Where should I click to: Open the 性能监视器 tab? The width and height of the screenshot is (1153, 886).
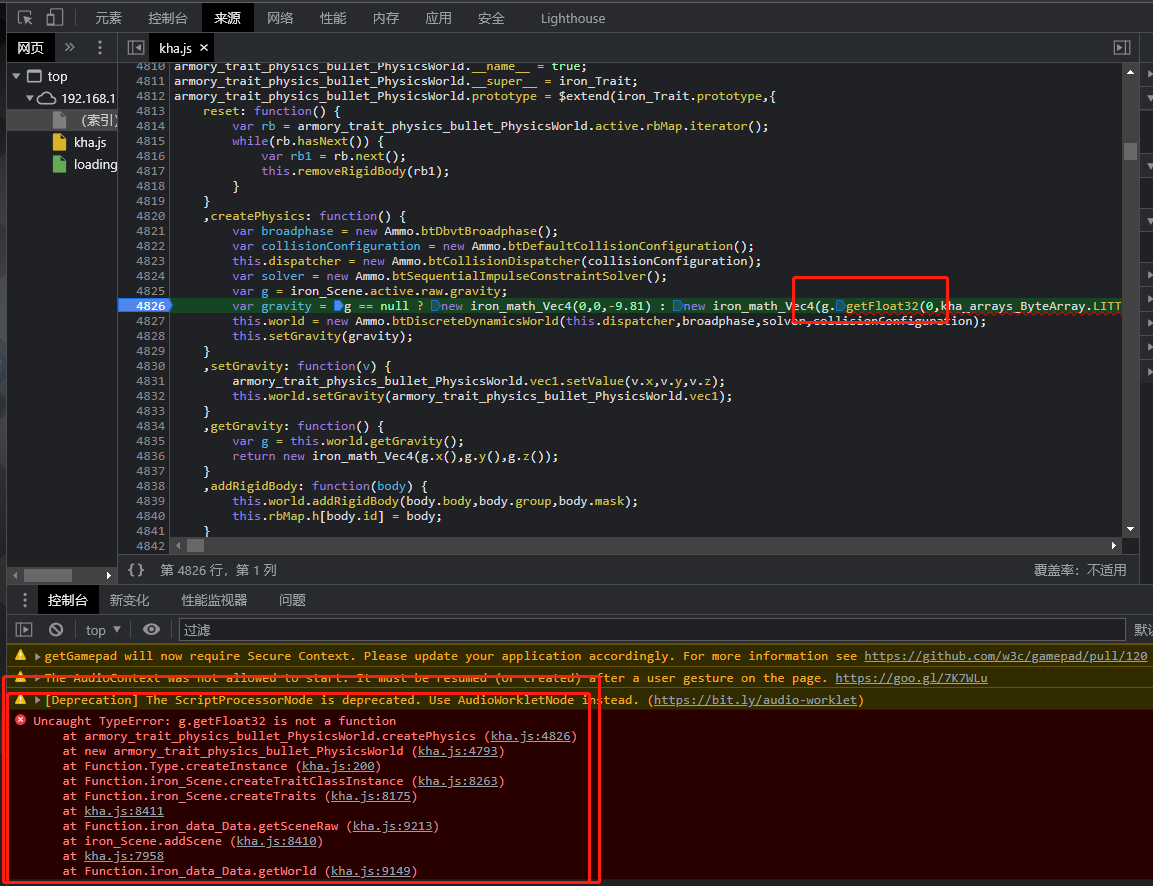[x=213, y=600]
